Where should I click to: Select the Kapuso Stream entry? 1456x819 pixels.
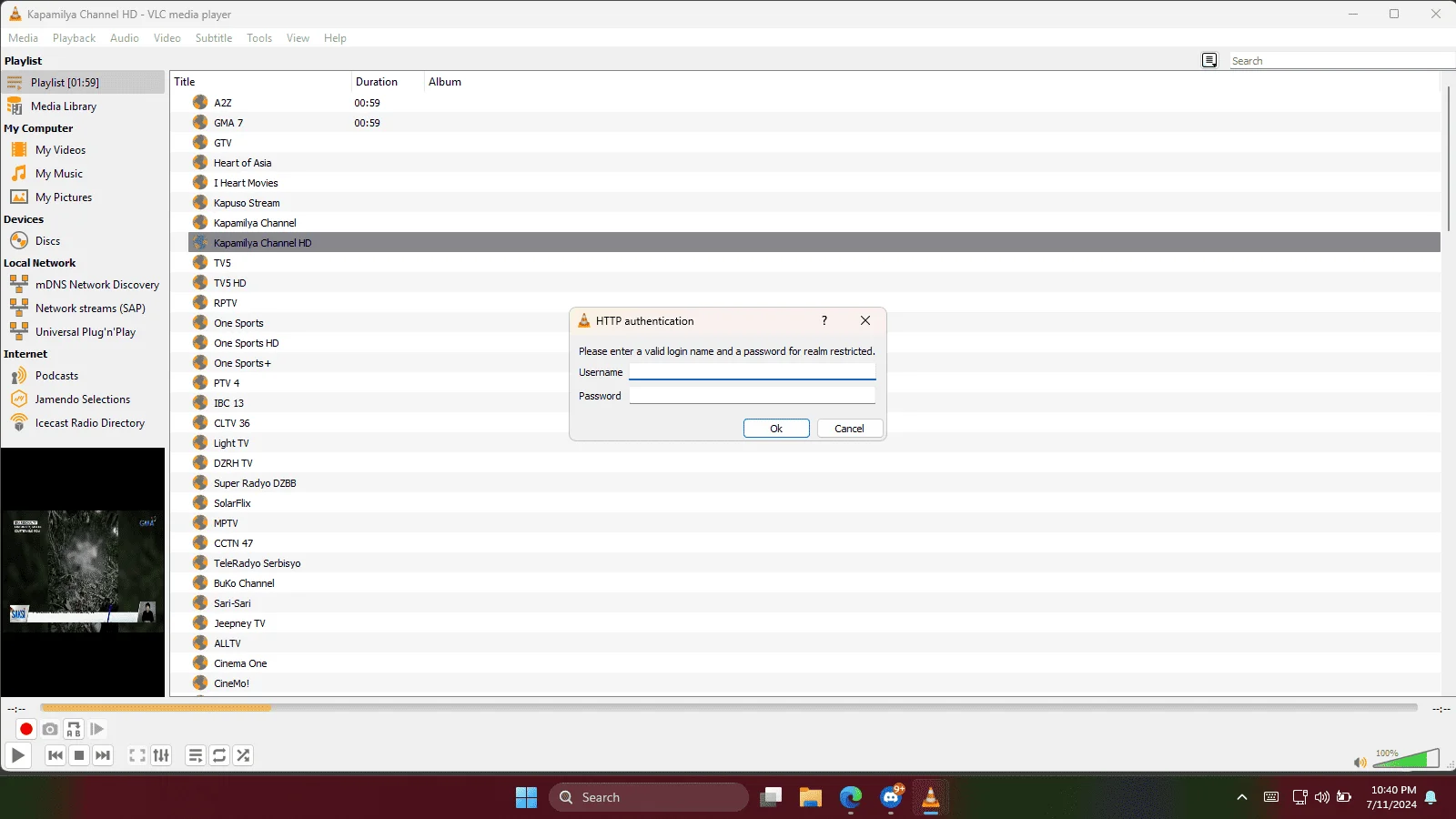click(x=814, y=203)
